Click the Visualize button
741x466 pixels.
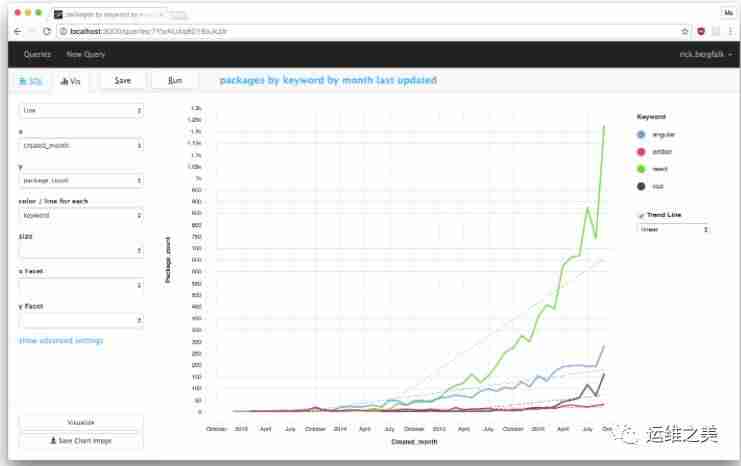[x=81, y=422]
